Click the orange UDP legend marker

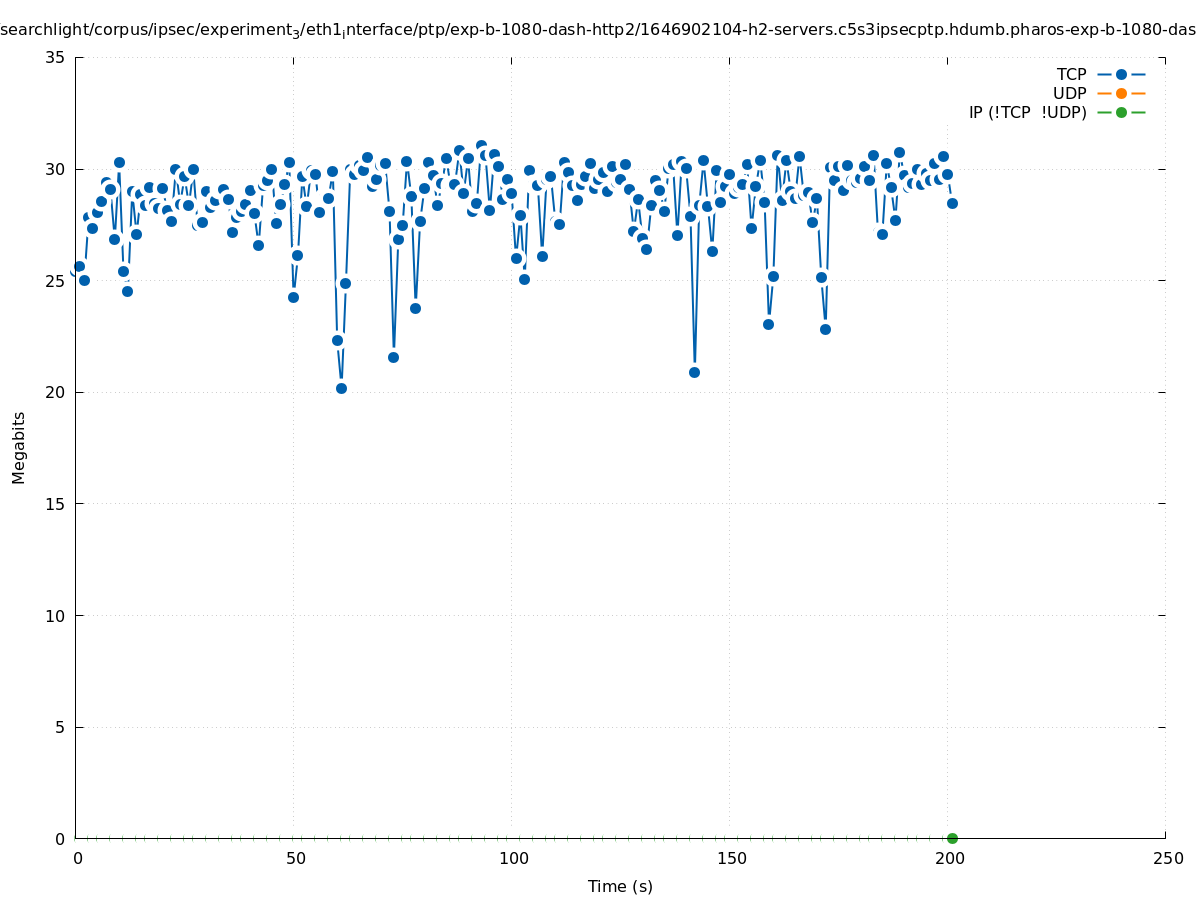(1121, 93)
